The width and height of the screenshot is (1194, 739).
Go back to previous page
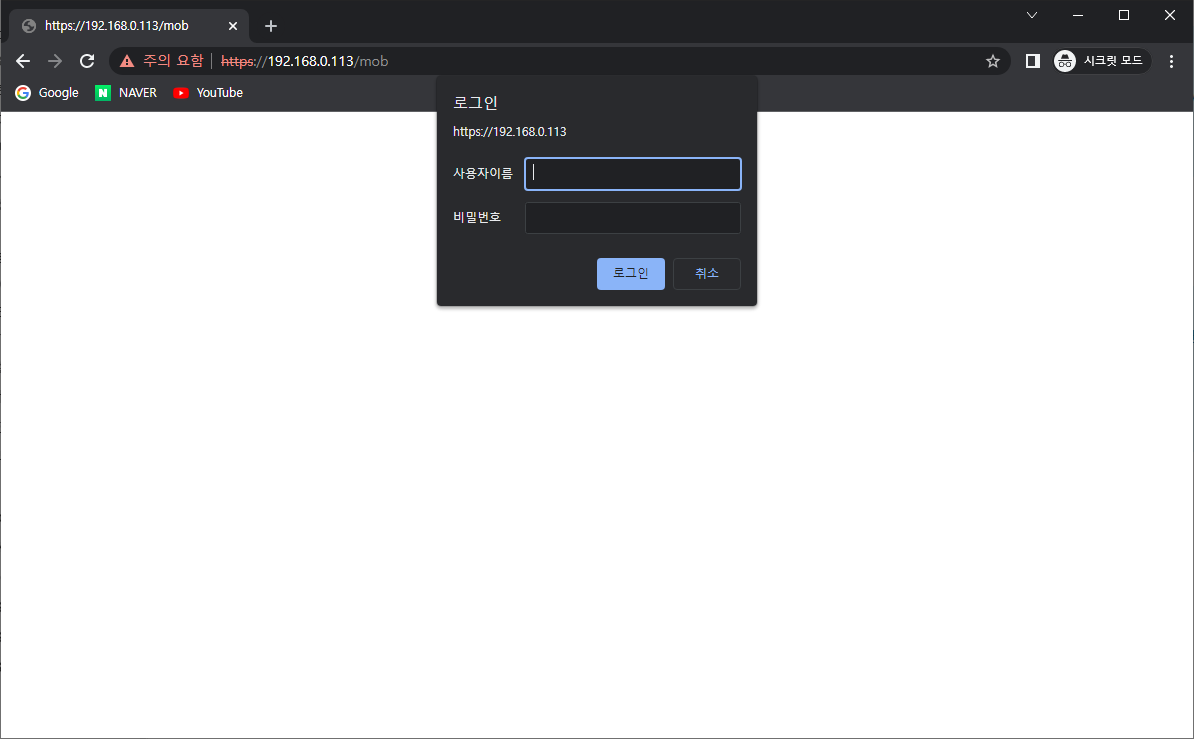23,61
